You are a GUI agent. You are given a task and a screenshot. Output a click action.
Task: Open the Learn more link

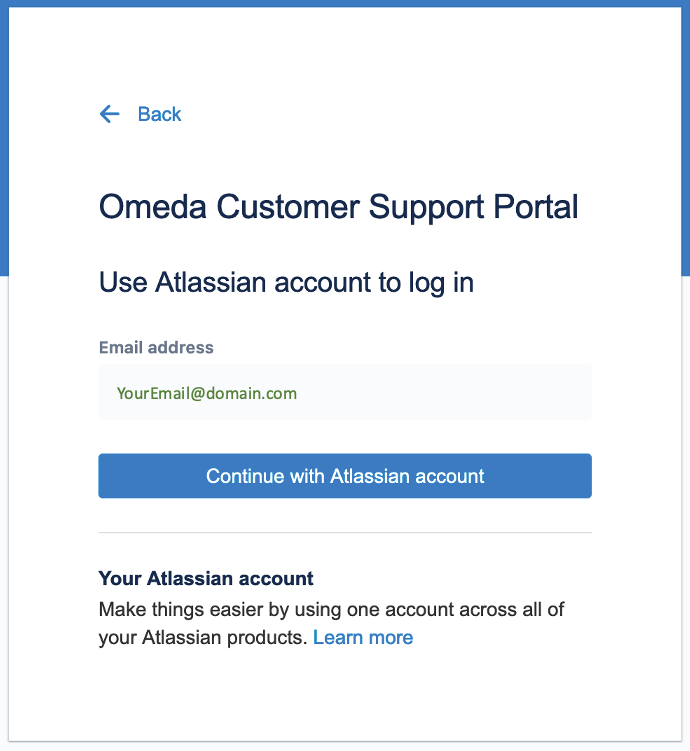363,637
